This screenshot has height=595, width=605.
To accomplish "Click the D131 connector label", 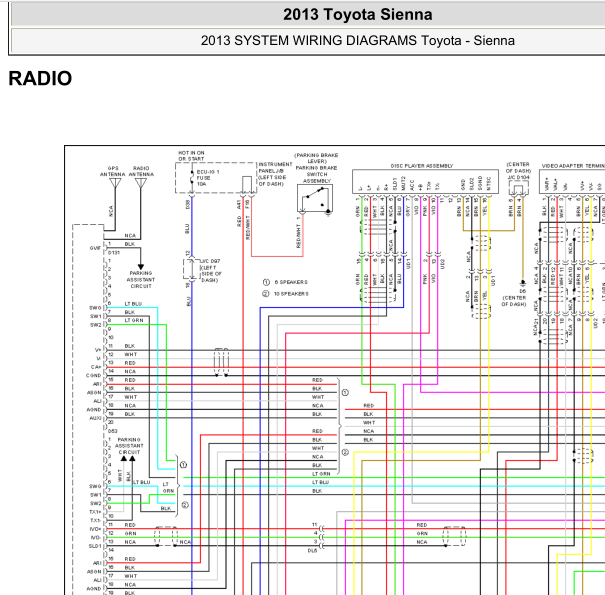I will coord(114,253).
